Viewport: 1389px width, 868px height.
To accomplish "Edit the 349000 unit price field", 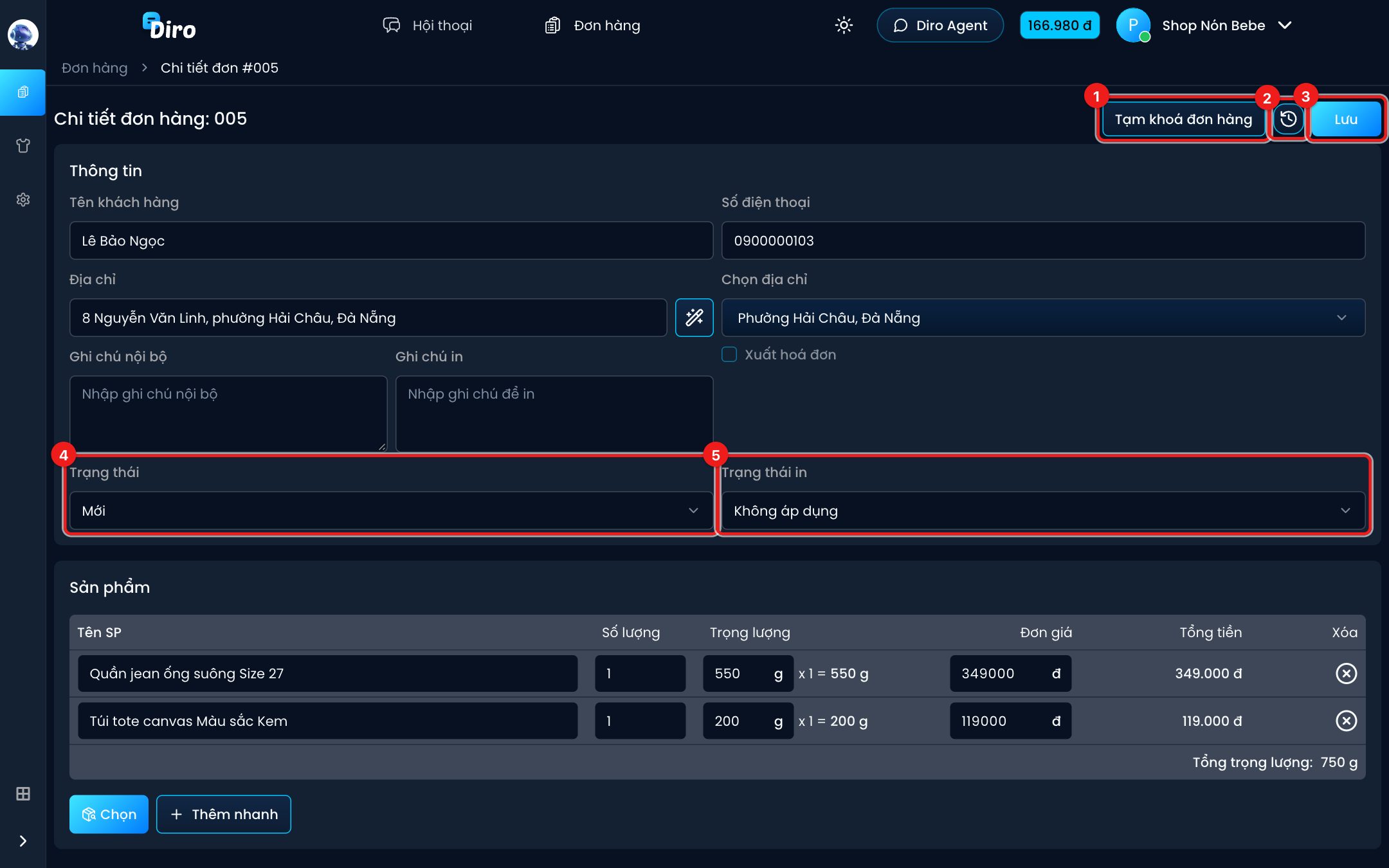I will pos(1010,673).
